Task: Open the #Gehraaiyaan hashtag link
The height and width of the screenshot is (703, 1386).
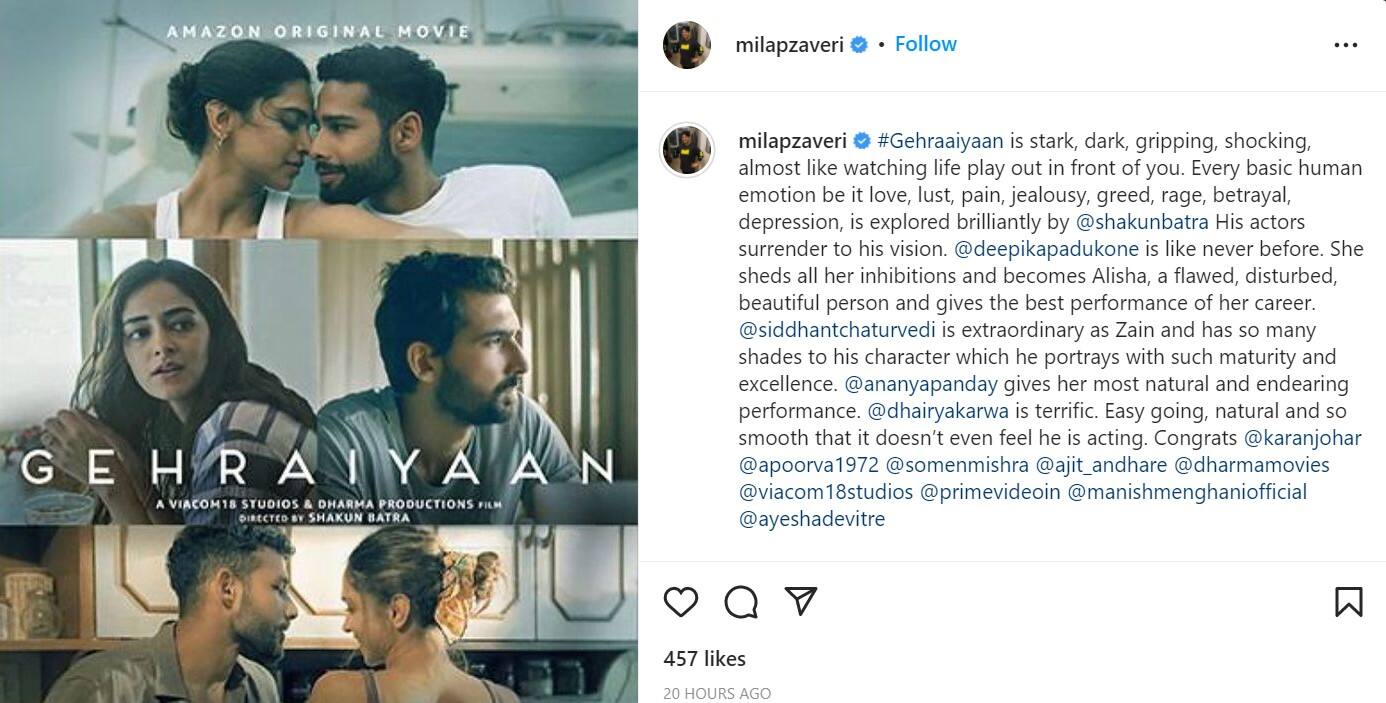Action: pos(940,141)
